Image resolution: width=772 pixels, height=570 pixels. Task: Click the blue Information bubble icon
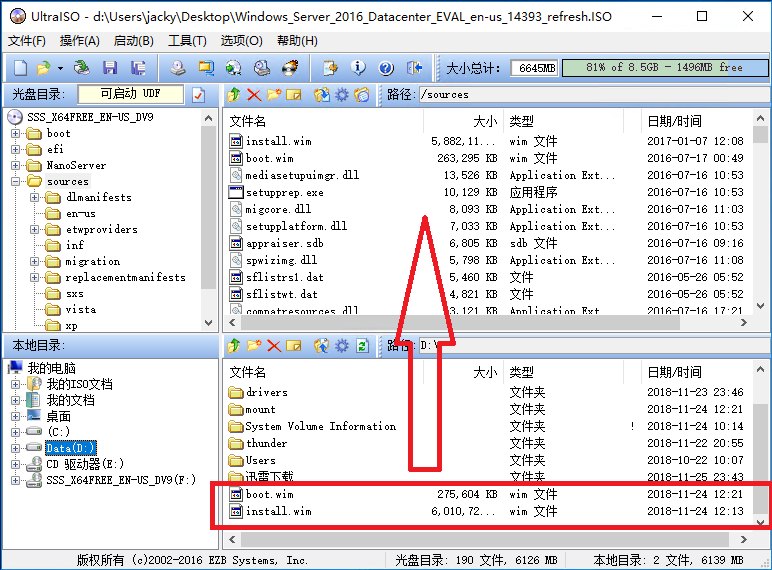[358, 67]
